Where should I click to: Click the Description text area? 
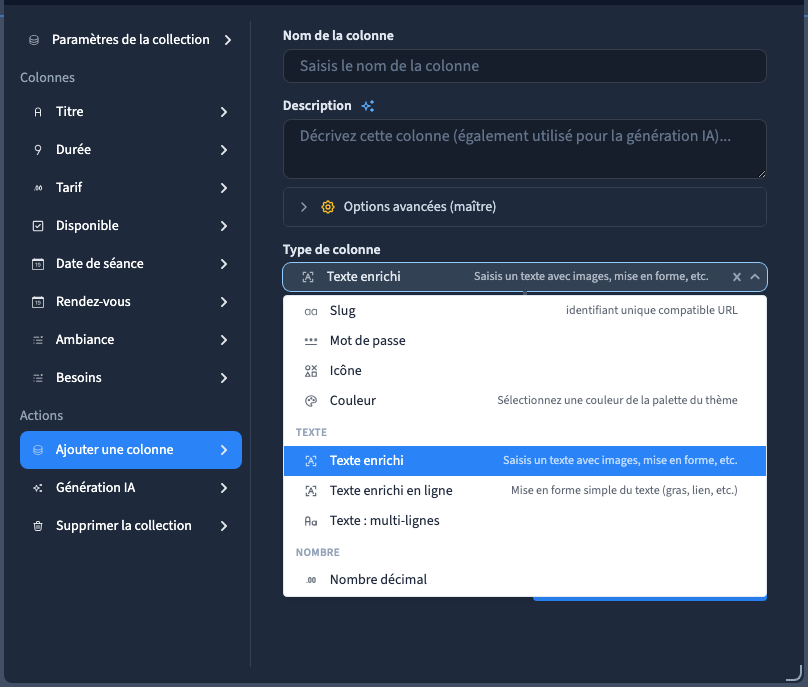tap(525, 149)
